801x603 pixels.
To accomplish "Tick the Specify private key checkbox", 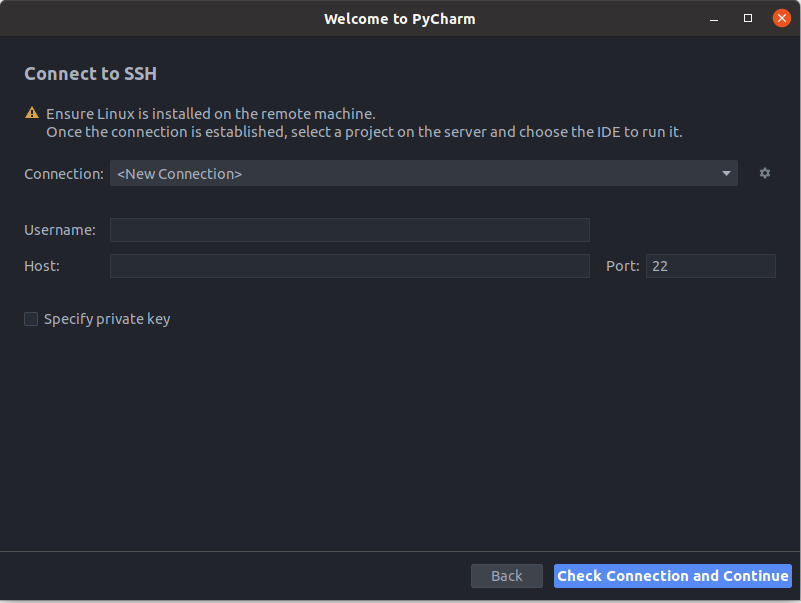I will (31, 319).
